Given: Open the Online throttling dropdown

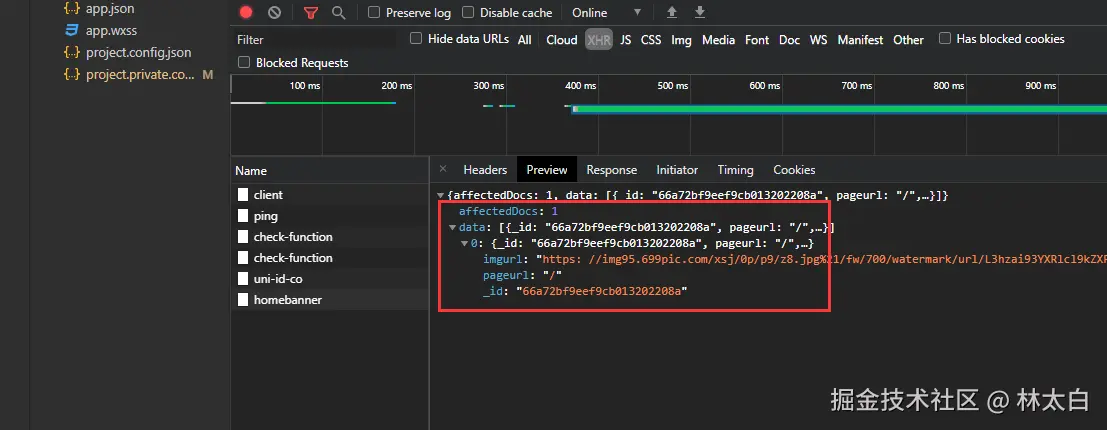Looking at the screenshot, I should [x=606, y=12].
